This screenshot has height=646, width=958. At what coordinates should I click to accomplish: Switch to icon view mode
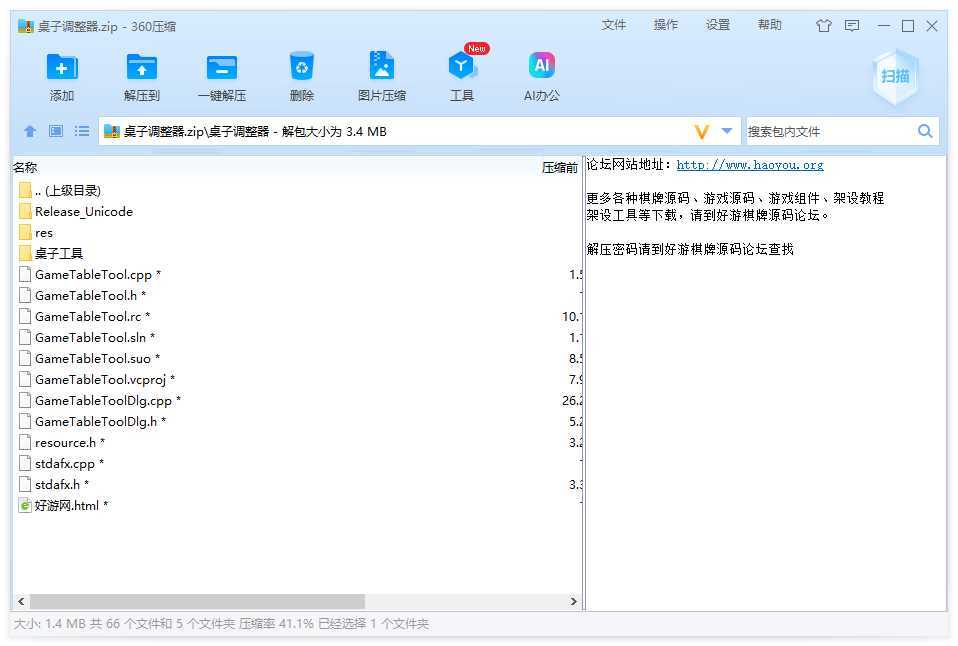[56, 131]
